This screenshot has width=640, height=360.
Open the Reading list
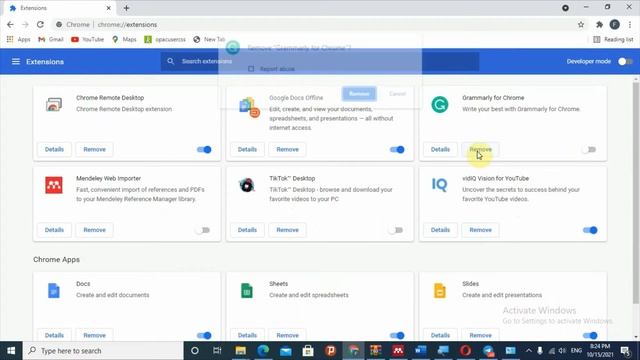pos(613,39)
